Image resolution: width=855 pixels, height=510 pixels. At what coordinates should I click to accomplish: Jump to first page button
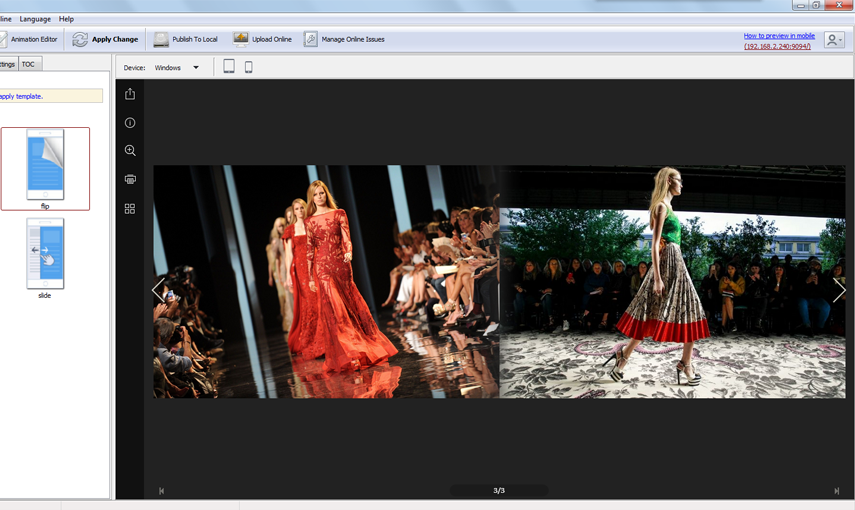coord(162,491)
